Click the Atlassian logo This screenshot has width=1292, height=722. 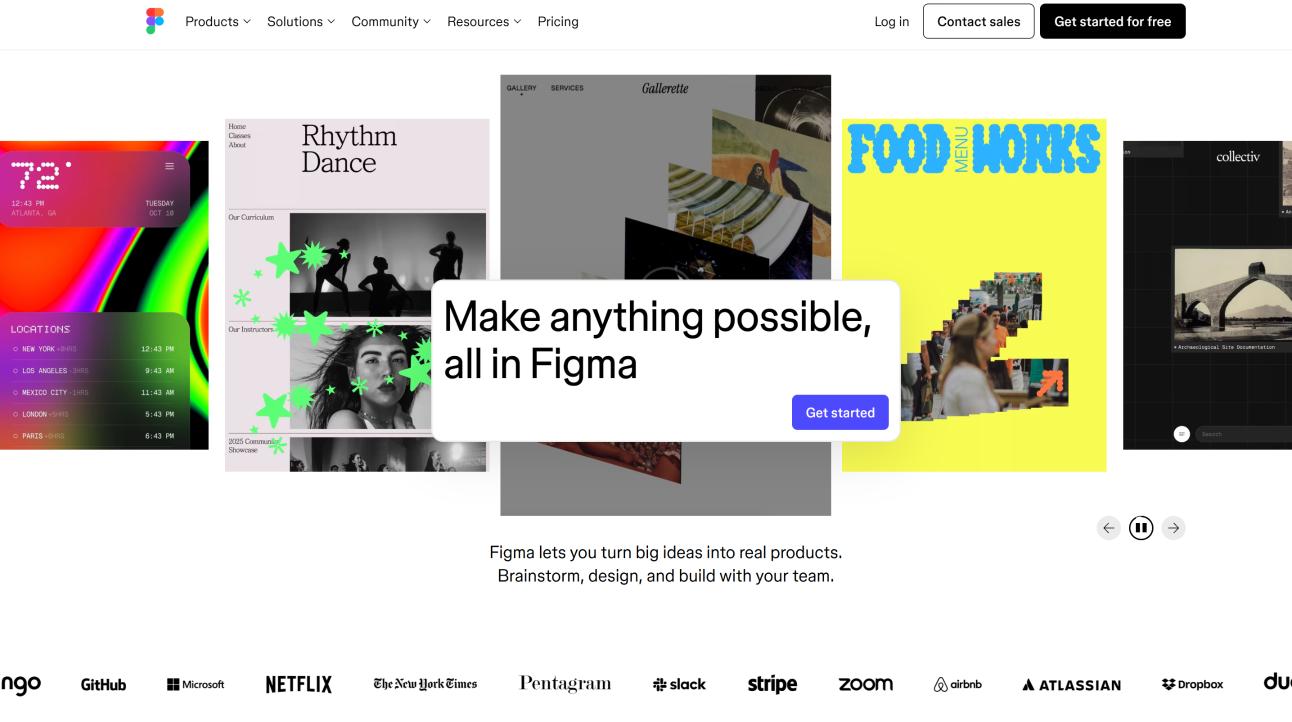coord(1071,685)
